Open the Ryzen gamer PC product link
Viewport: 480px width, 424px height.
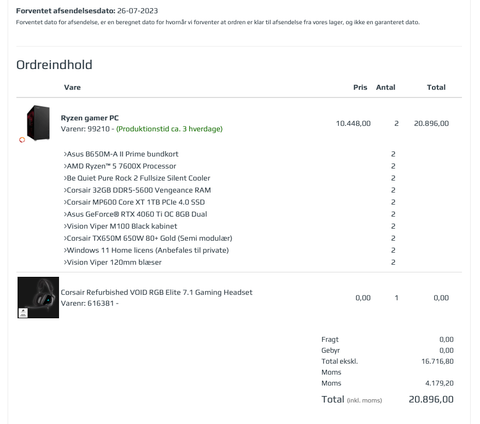coord(90,118)
